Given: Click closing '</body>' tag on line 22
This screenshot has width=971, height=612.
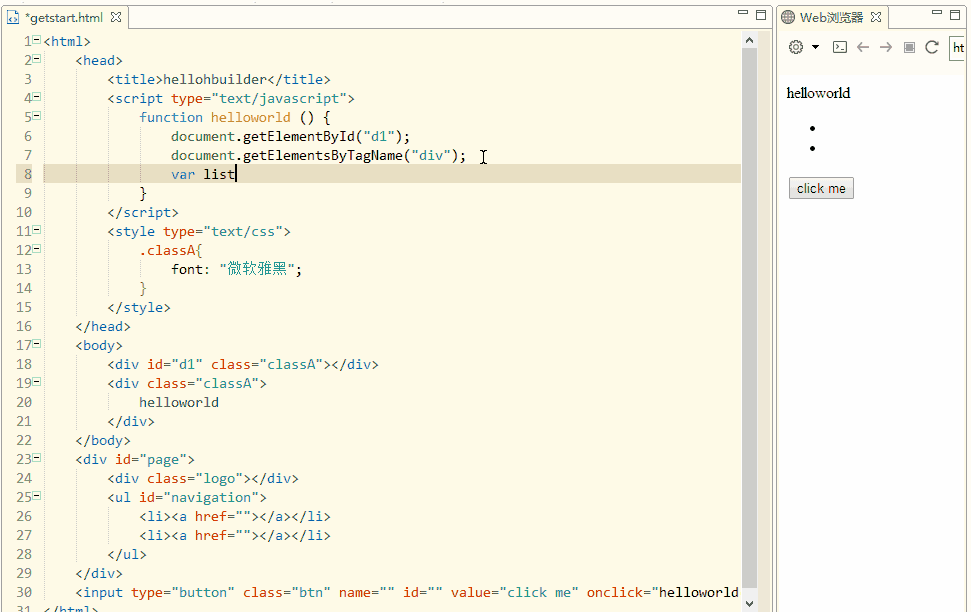Looking at the screenshot, I should pyautogui.click(x=103, y=440).
